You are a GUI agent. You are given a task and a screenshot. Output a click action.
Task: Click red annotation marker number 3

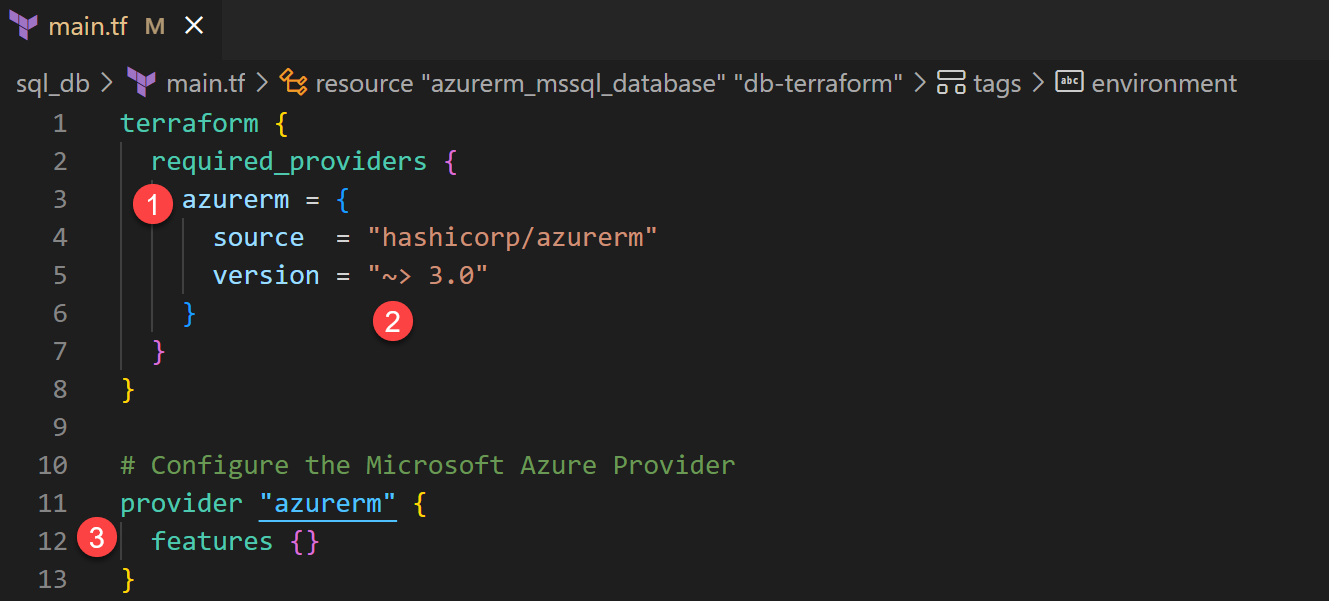click(x=96, y=539)
